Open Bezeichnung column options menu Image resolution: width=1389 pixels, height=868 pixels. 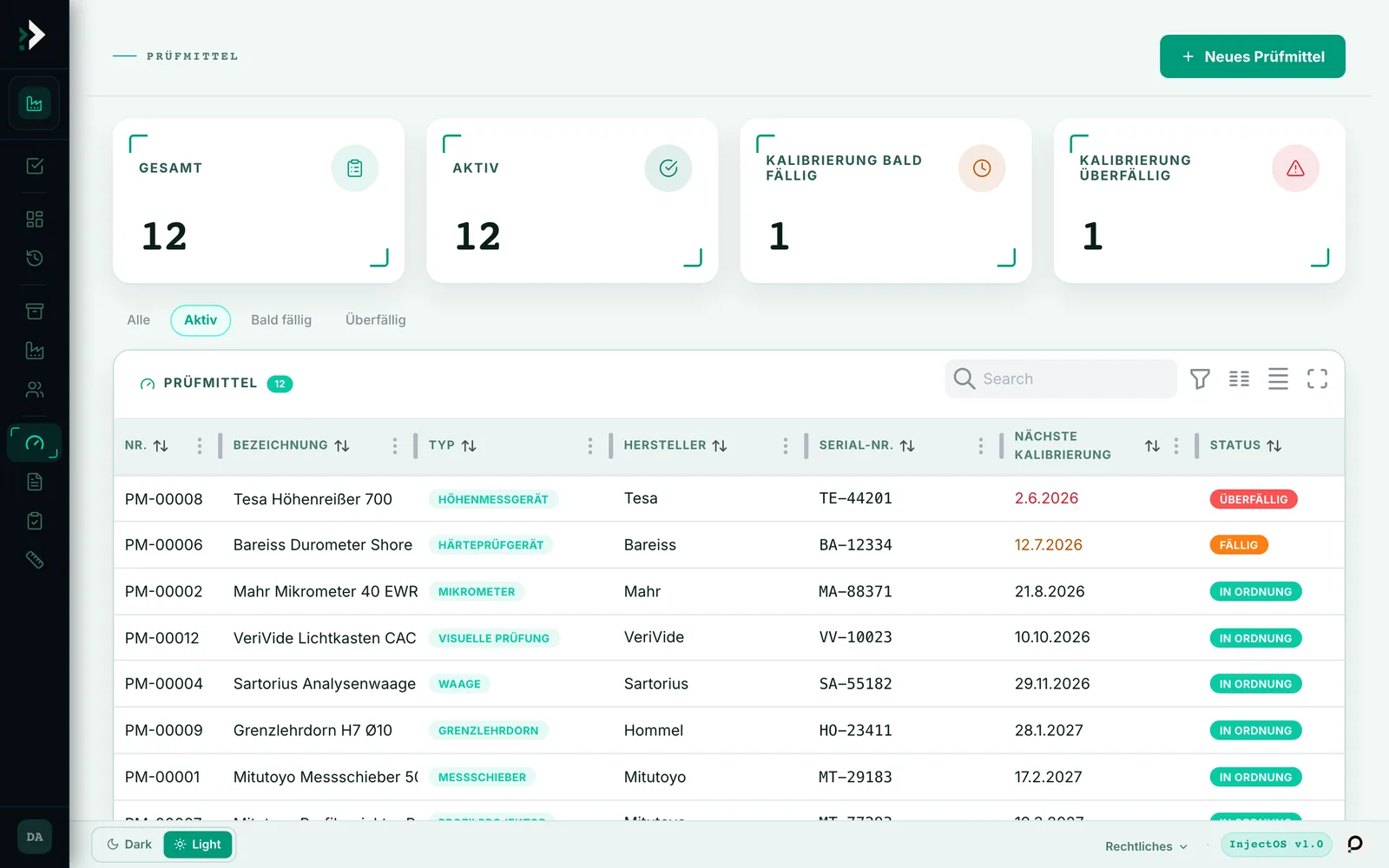[395, 445]
